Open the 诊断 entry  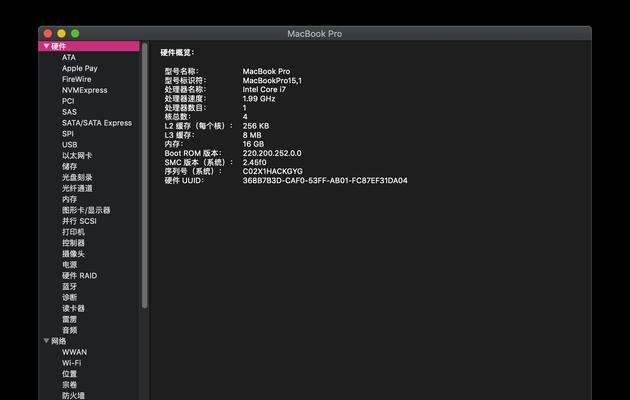pyautogui.click(x=69, y=297)
